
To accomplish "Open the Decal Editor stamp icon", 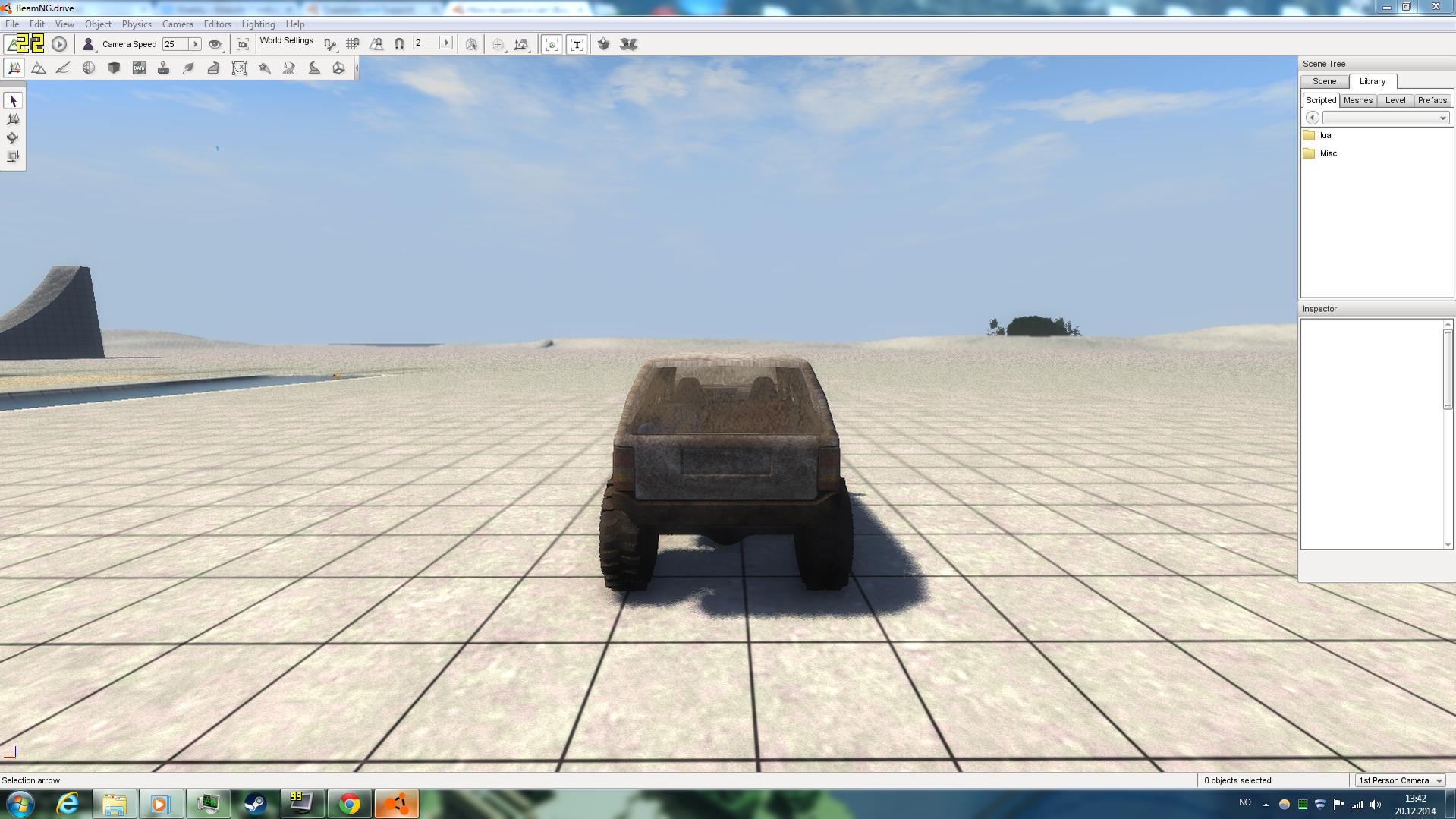I will tap(163, 68).
